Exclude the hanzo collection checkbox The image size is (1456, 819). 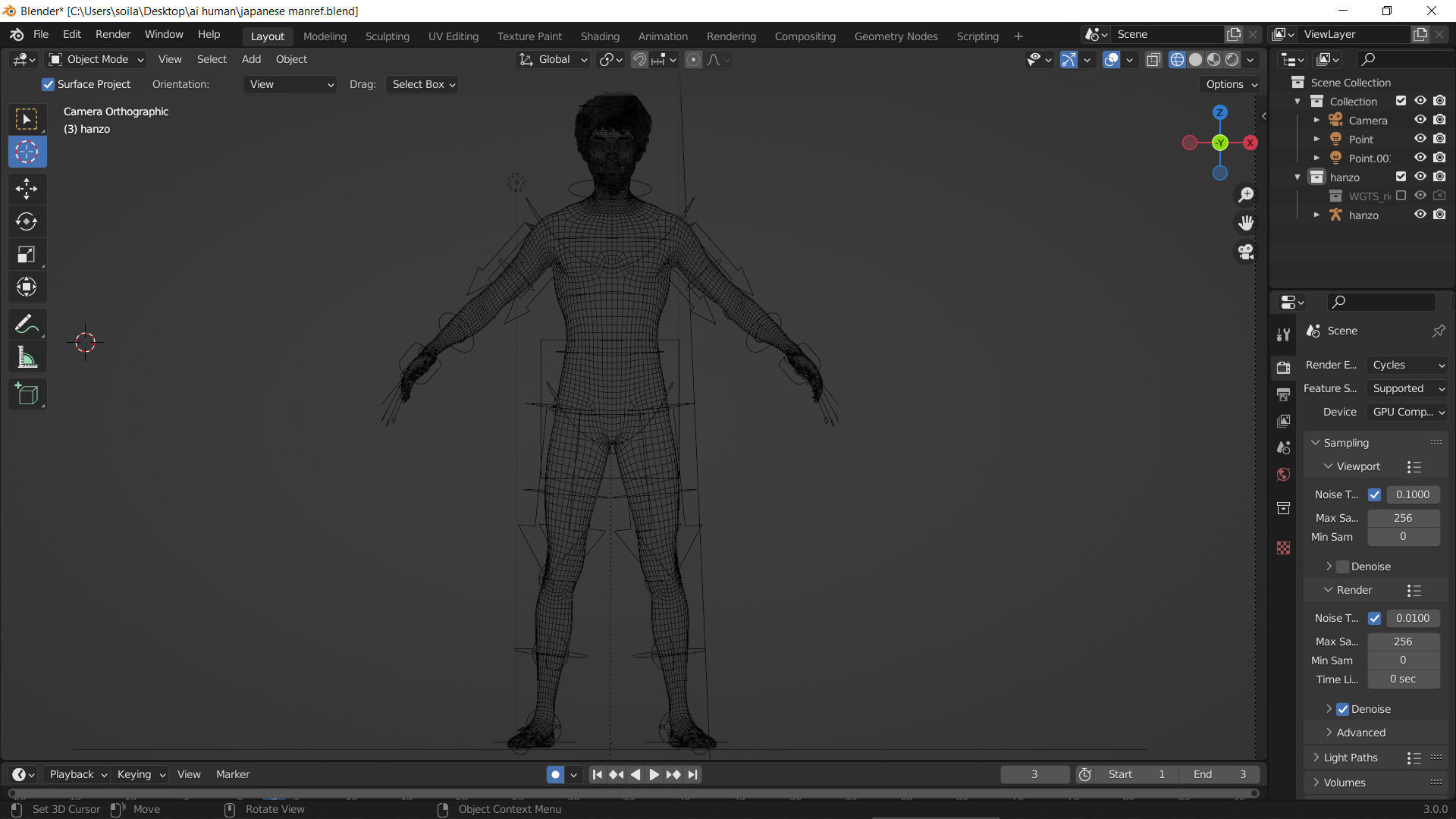coord(1401,177)
